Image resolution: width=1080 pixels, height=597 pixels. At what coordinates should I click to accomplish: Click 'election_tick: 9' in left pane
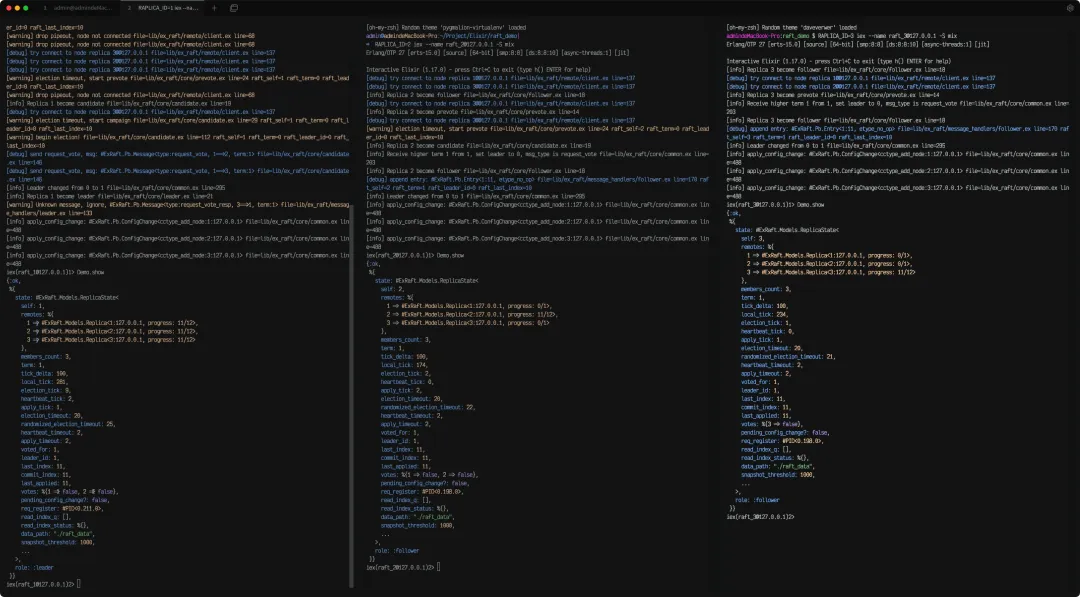click(45, 390)
